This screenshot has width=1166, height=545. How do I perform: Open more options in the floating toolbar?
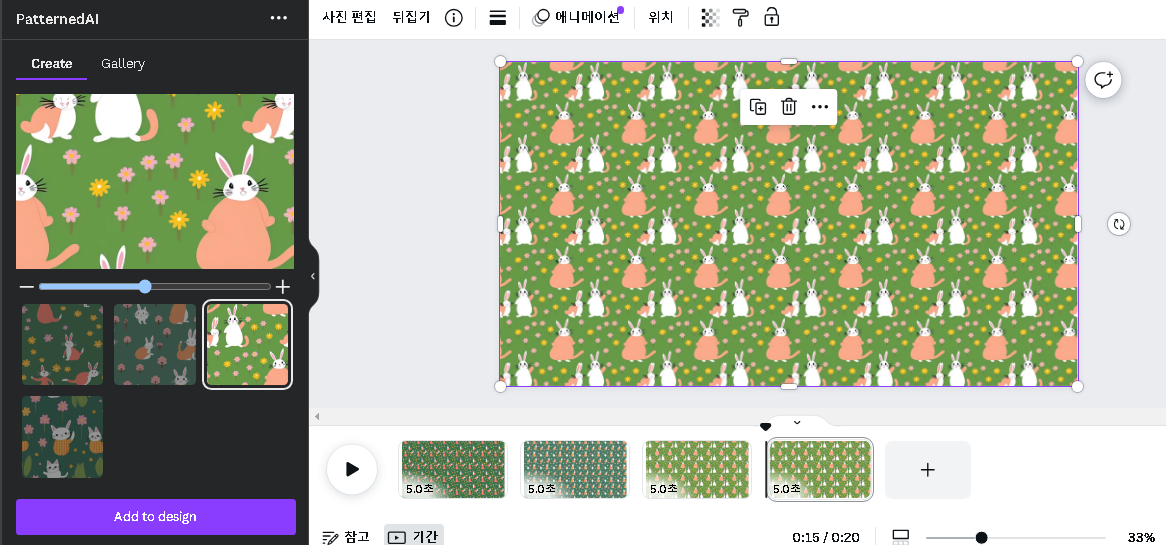819,107
